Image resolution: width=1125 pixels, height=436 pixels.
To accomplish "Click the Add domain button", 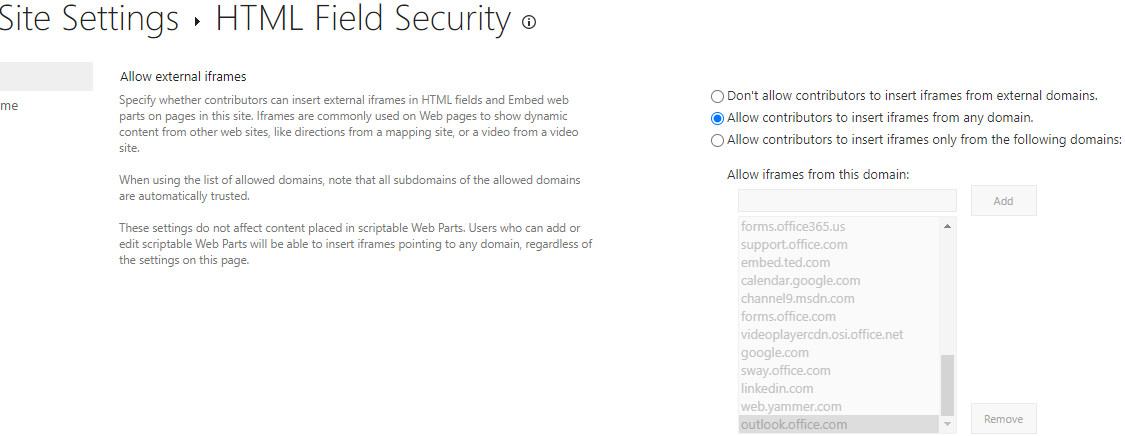I will [1003, 201].
